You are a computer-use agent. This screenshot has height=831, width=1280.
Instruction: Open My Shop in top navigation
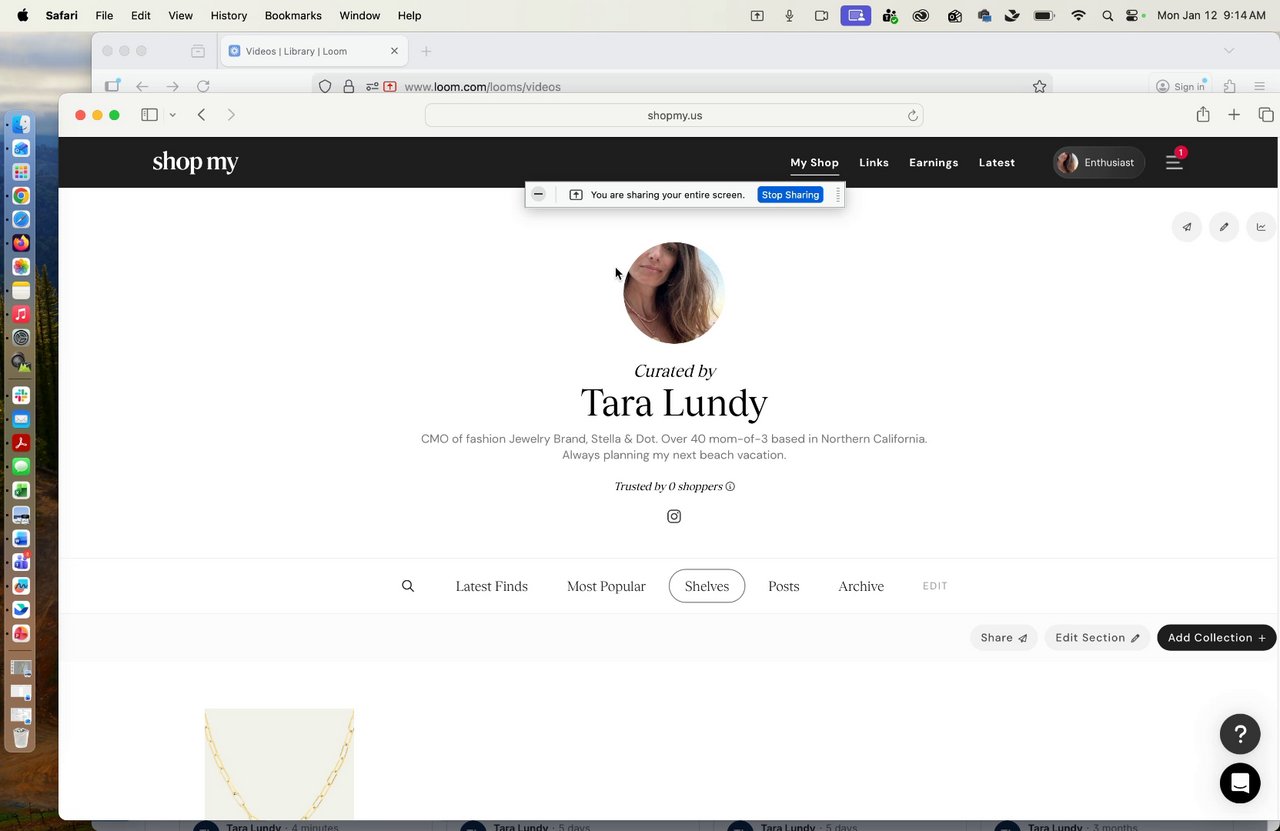tap(814, 163)
